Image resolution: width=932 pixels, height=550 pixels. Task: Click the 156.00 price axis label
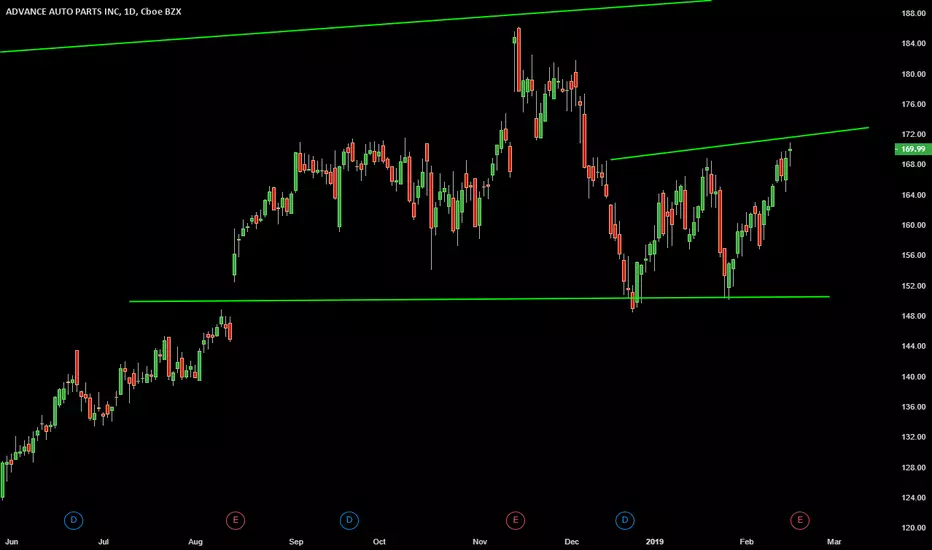coord(913,255)
